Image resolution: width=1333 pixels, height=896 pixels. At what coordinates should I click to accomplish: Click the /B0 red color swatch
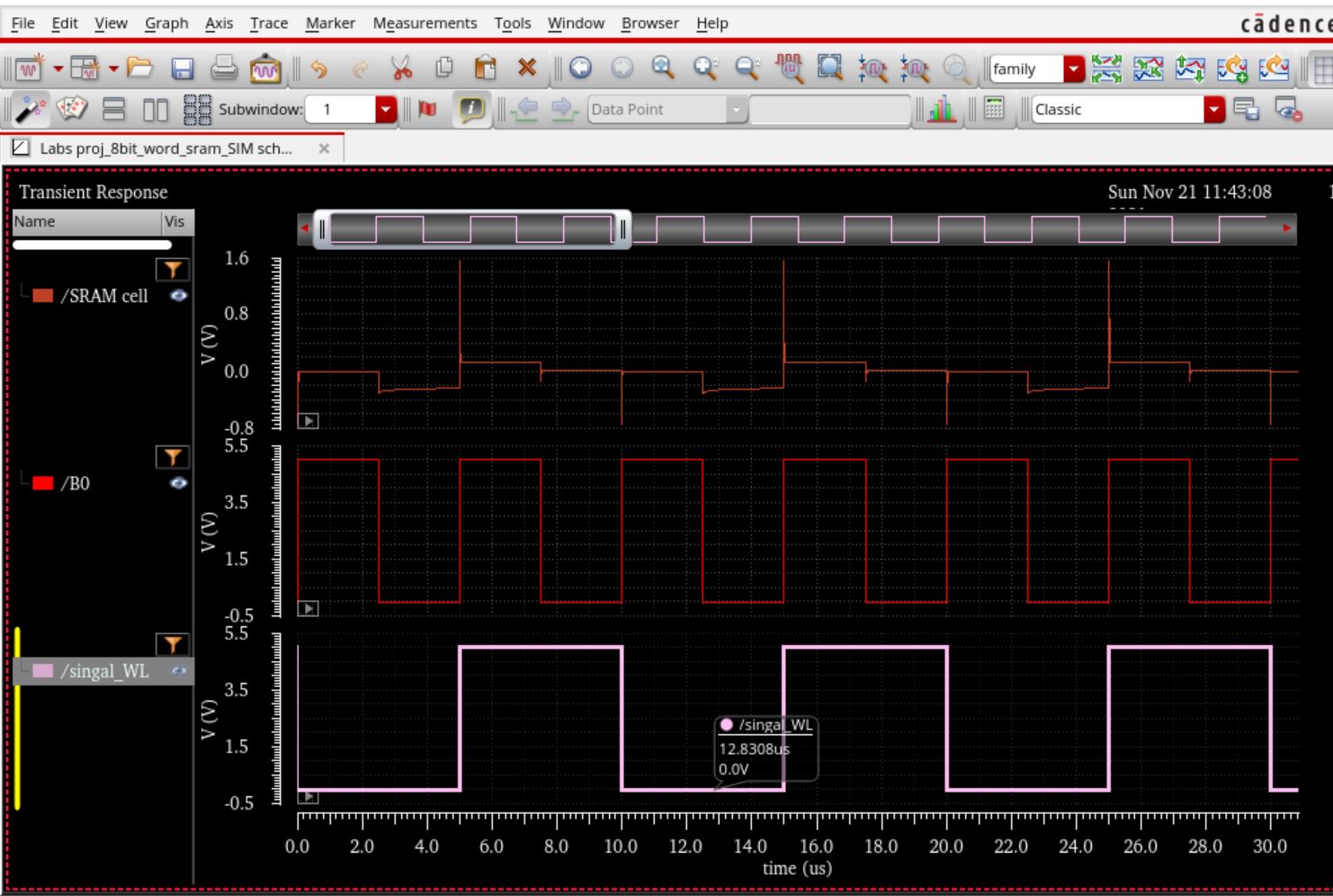coord(42,483)
